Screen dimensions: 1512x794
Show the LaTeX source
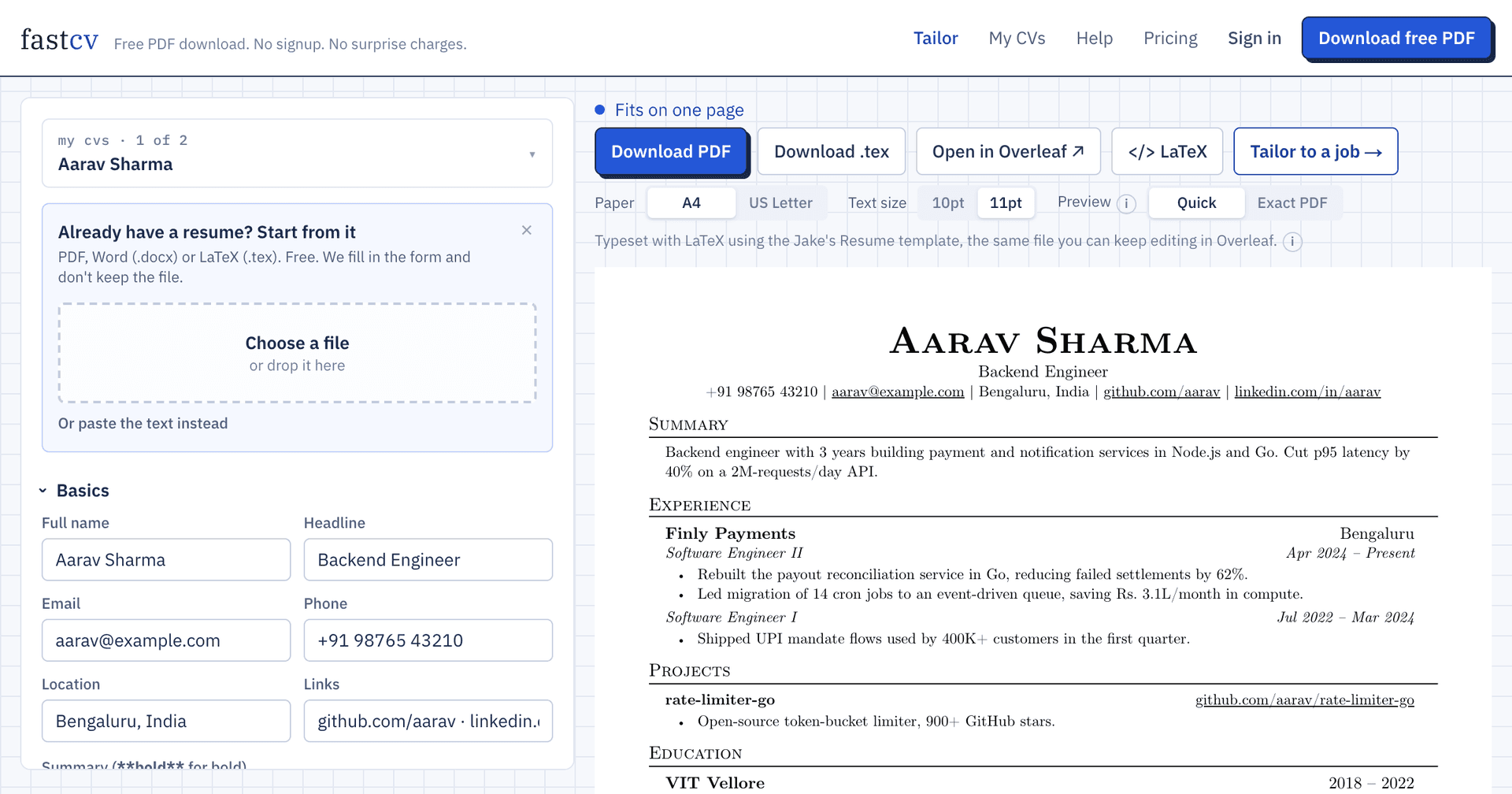1167,151
